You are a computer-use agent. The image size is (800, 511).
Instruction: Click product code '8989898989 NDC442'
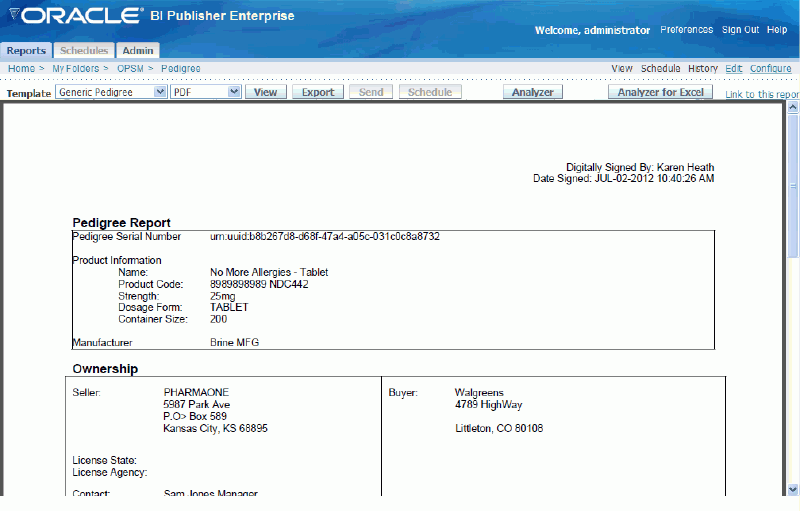pos(259,284)
